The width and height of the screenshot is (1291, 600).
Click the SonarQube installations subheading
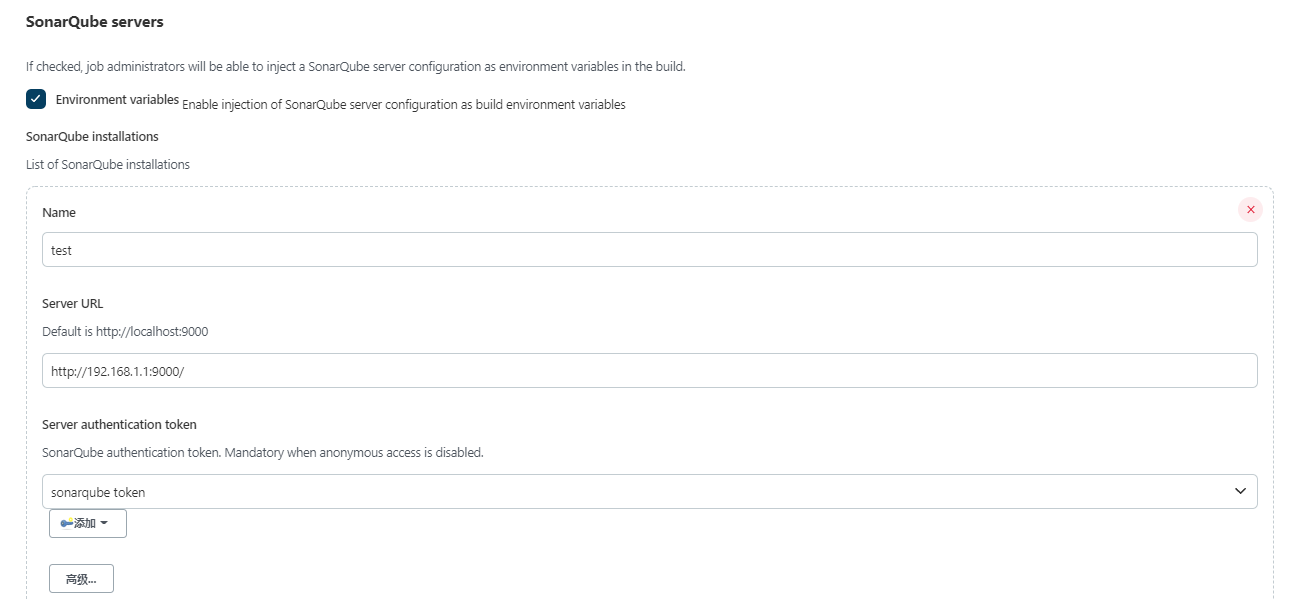click(x=92, y=136)
